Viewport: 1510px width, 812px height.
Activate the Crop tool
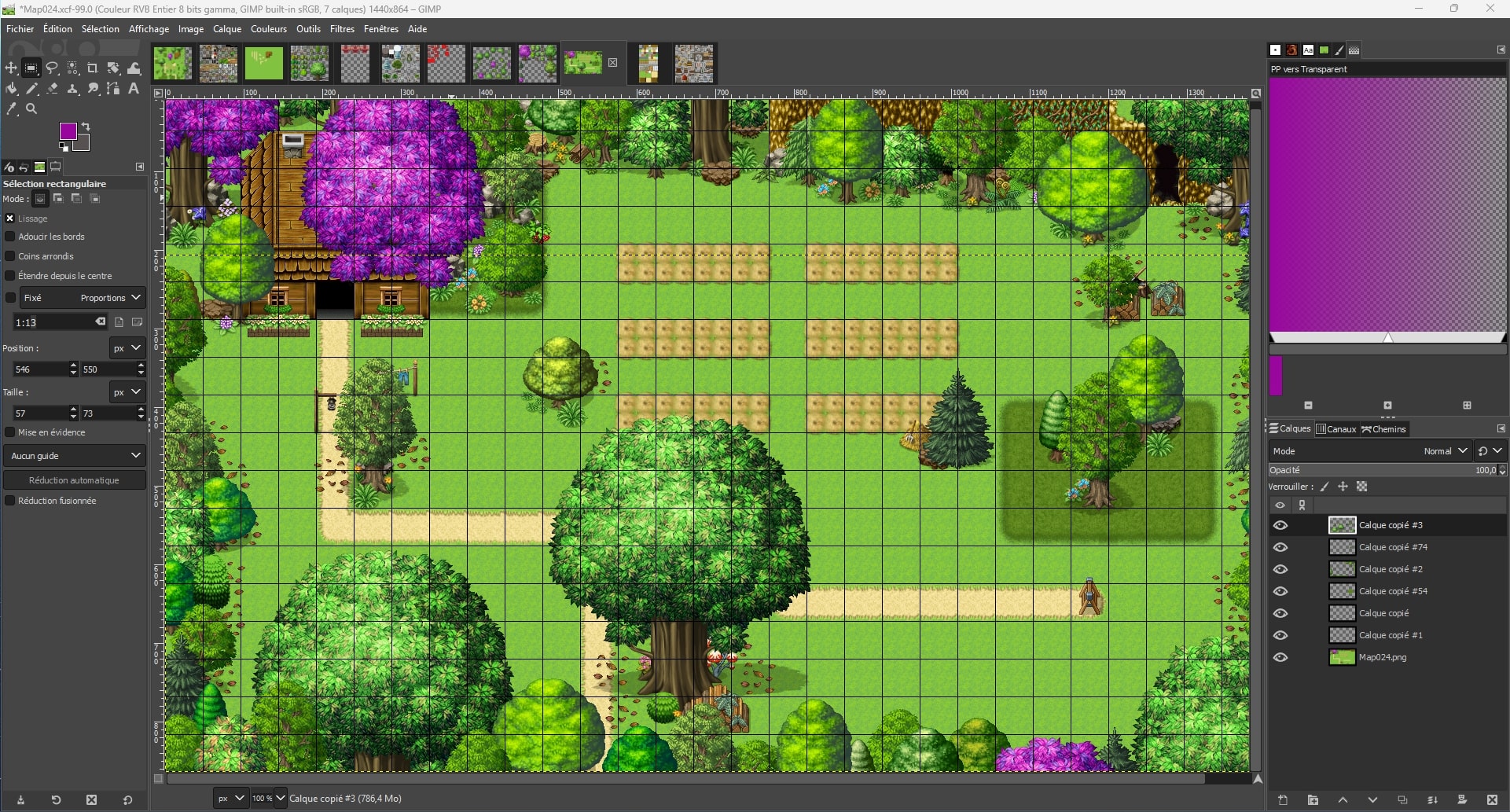93,68
